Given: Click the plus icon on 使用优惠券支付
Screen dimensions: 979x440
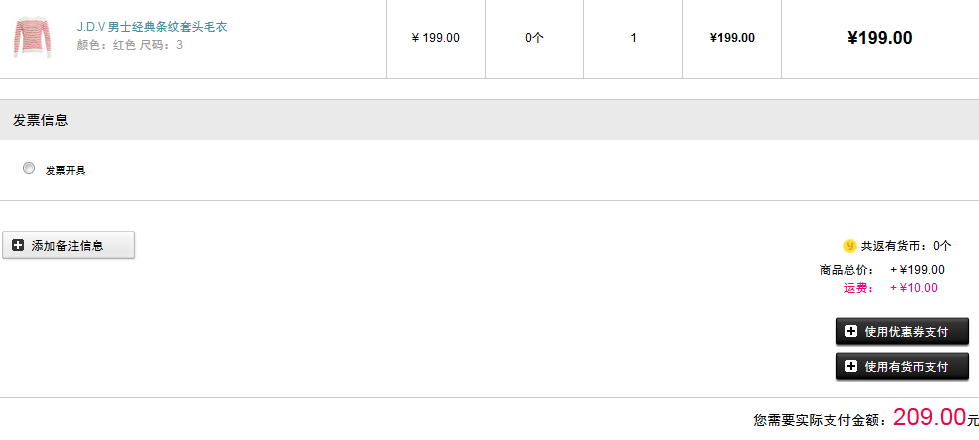Looking at the screenshot, I should [851, 331].
